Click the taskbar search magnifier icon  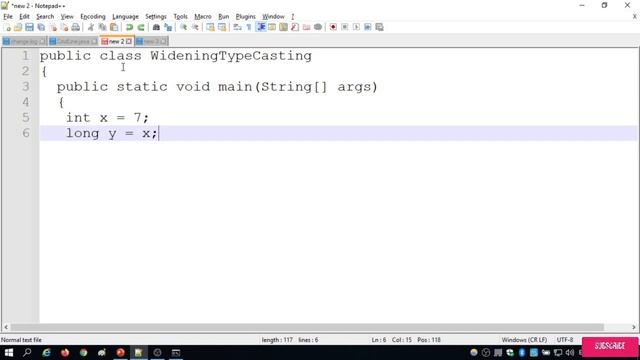point(27,353)
